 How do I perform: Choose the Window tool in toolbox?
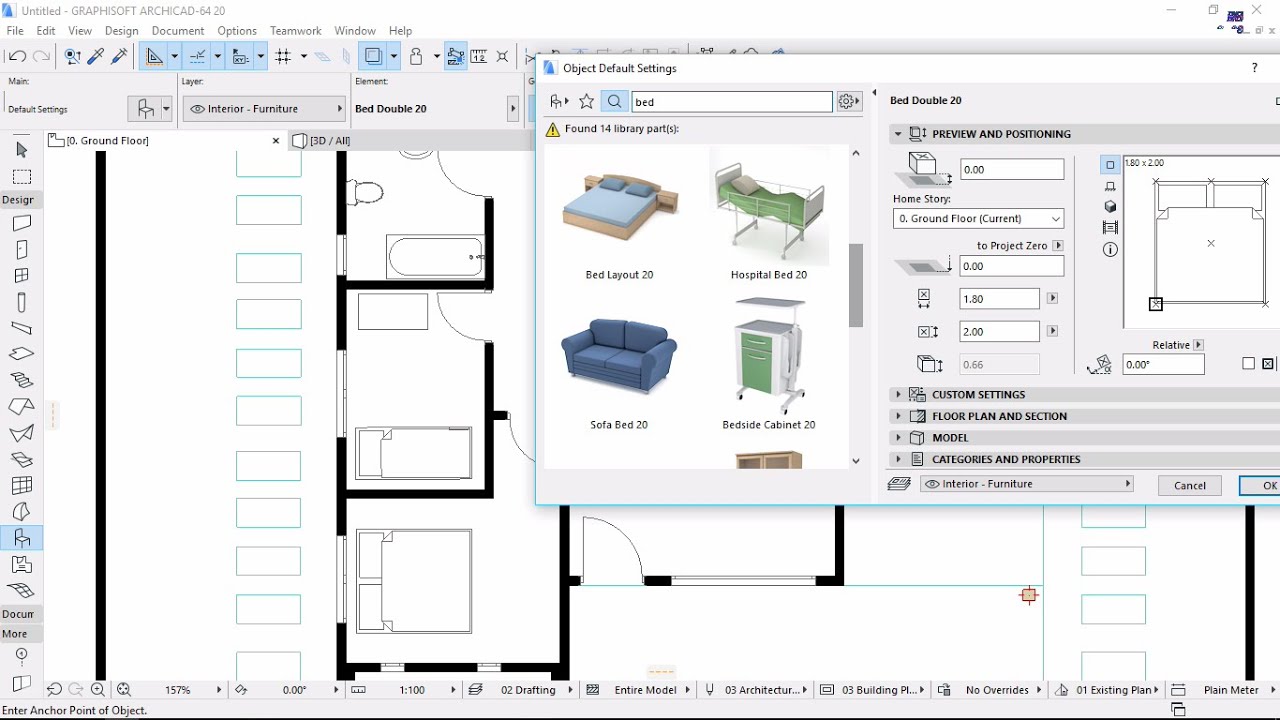pos(21,276)
